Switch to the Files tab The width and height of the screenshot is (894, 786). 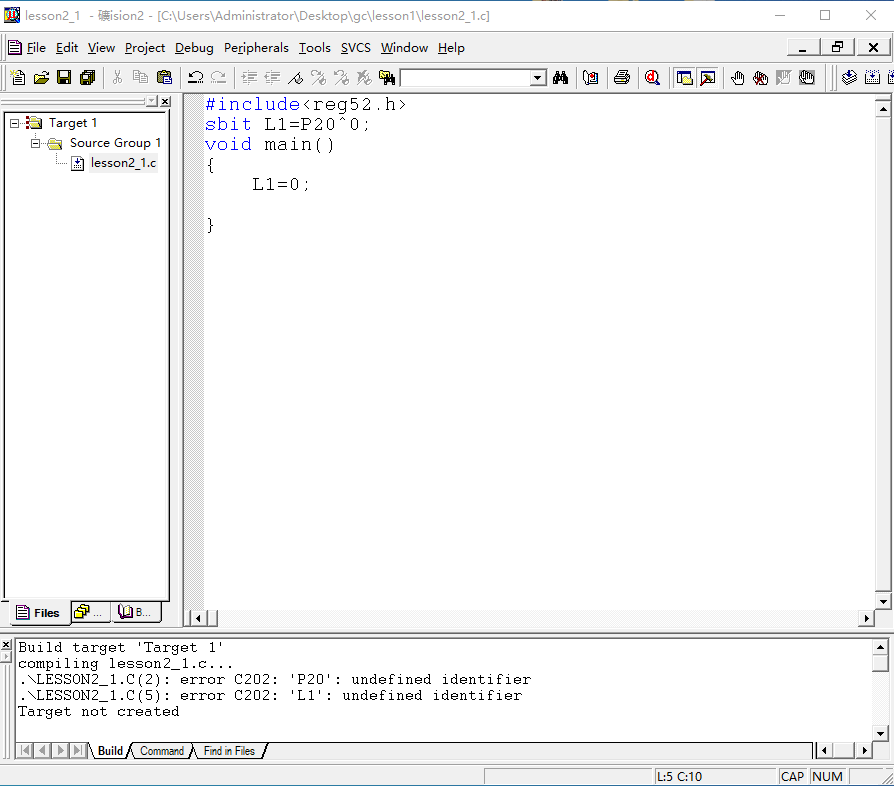(38, 613)
